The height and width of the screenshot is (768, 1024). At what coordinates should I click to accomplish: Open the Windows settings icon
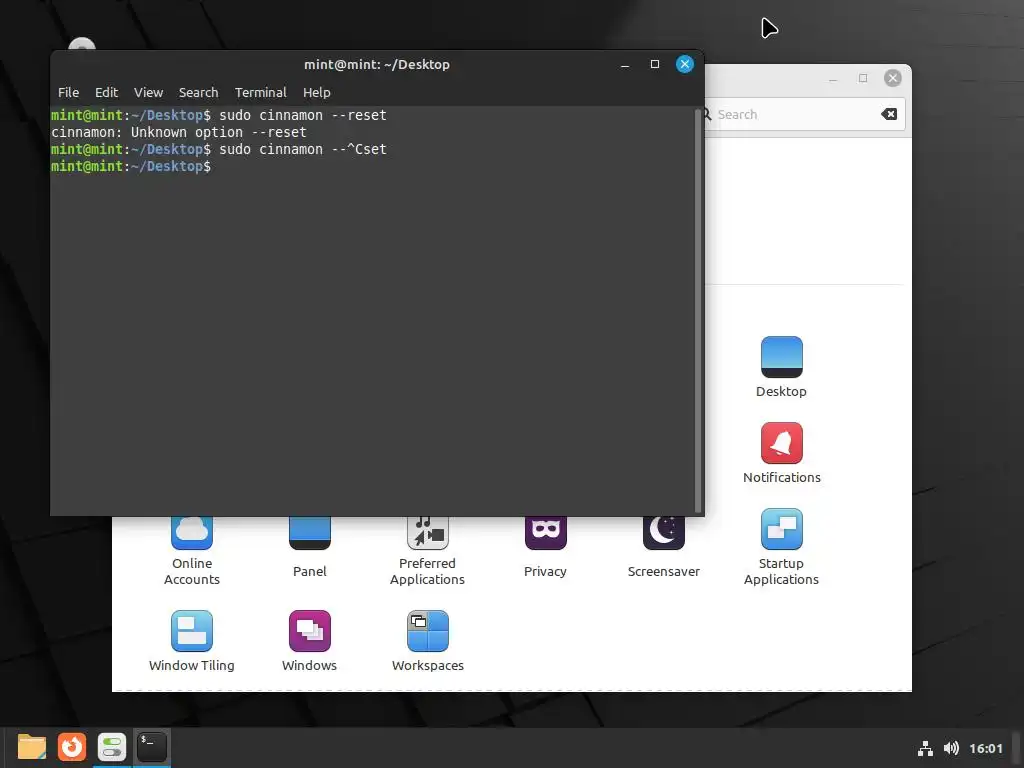click(310, 631)
